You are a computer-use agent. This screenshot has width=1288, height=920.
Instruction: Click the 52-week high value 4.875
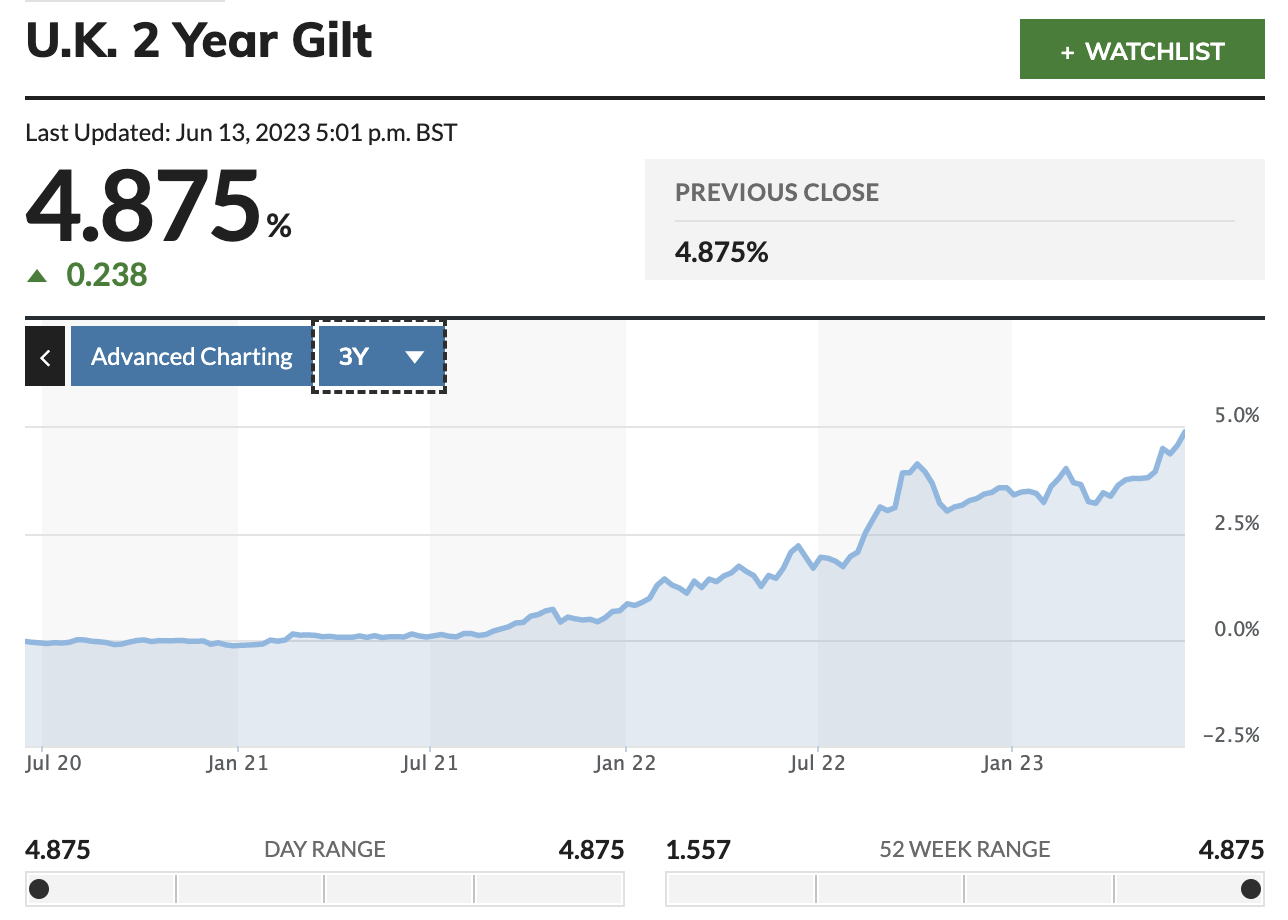tap(1231, 850)
